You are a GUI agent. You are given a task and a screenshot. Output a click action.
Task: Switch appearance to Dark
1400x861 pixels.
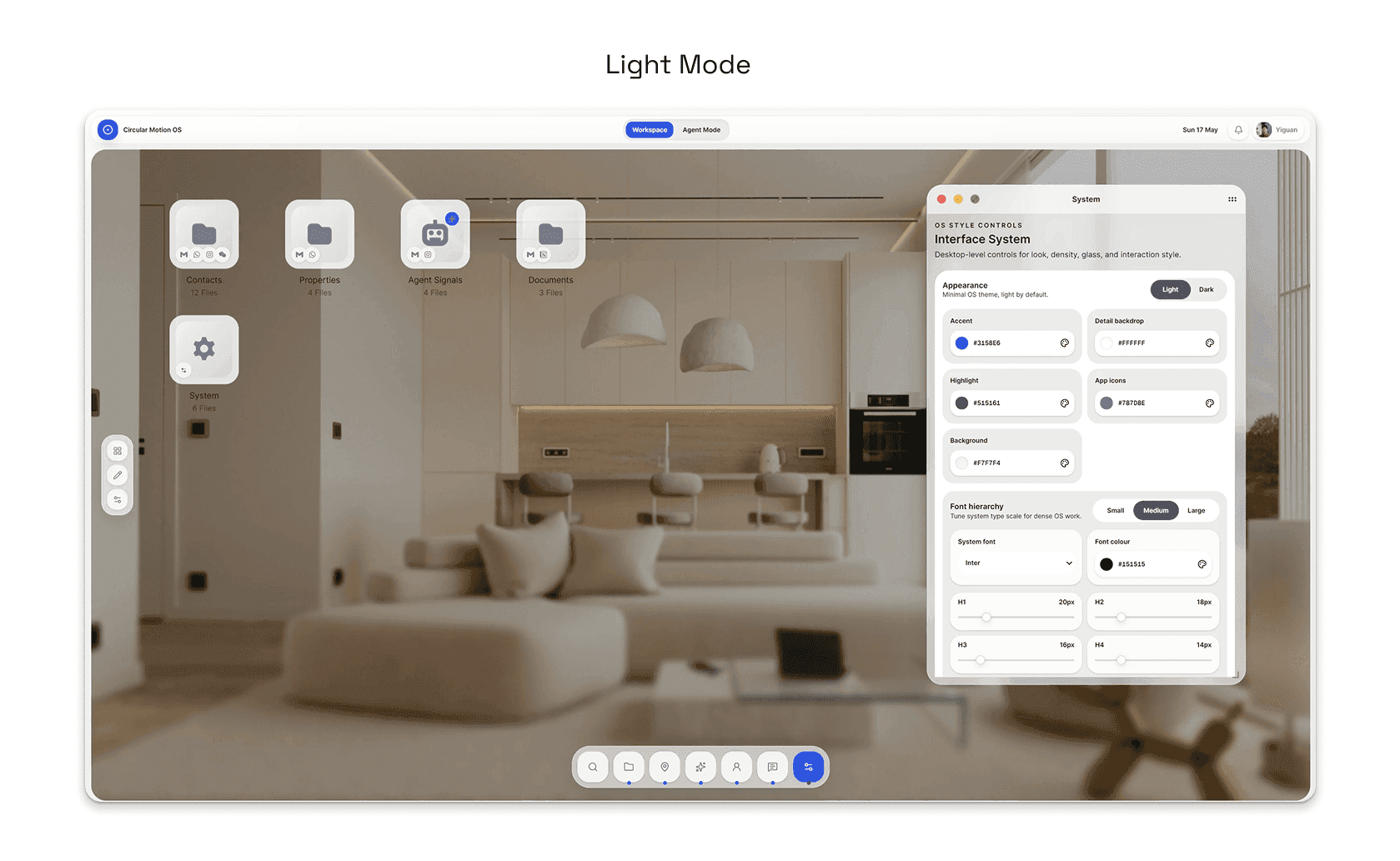coord(1206,290)
